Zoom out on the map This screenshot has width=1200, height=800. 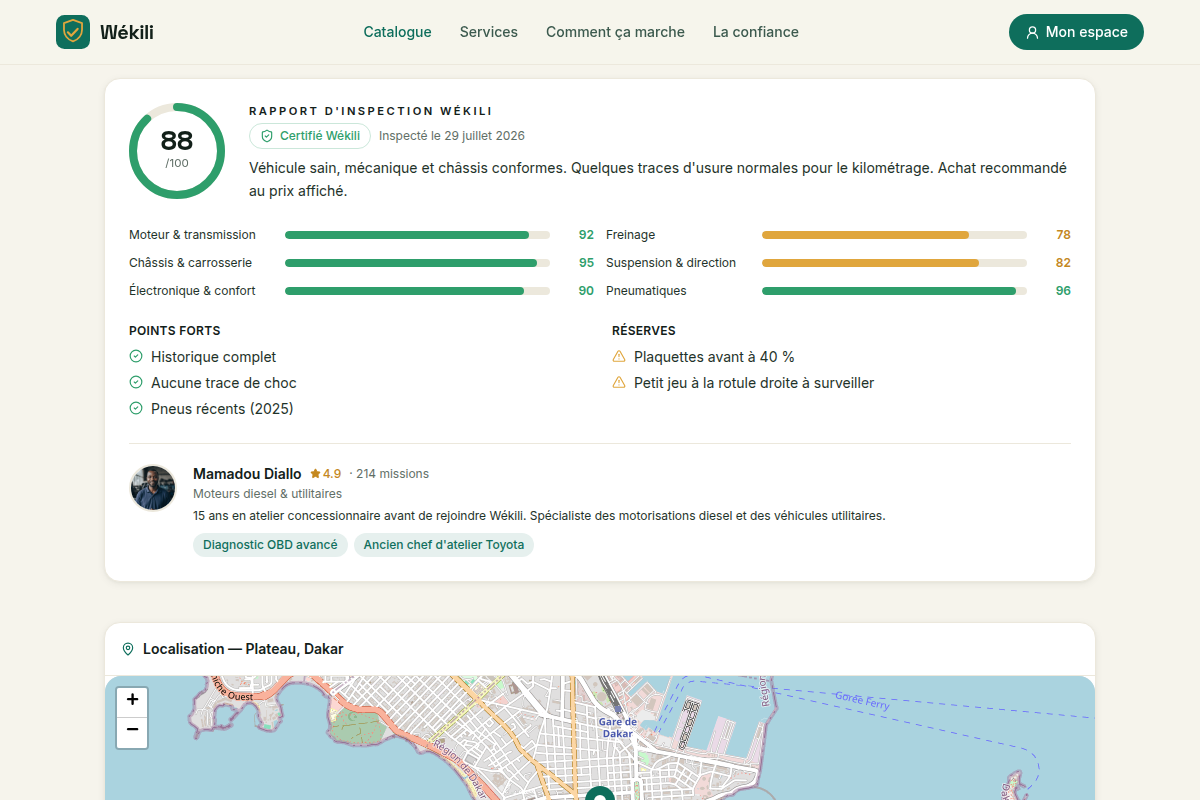(x=132, y=732)
